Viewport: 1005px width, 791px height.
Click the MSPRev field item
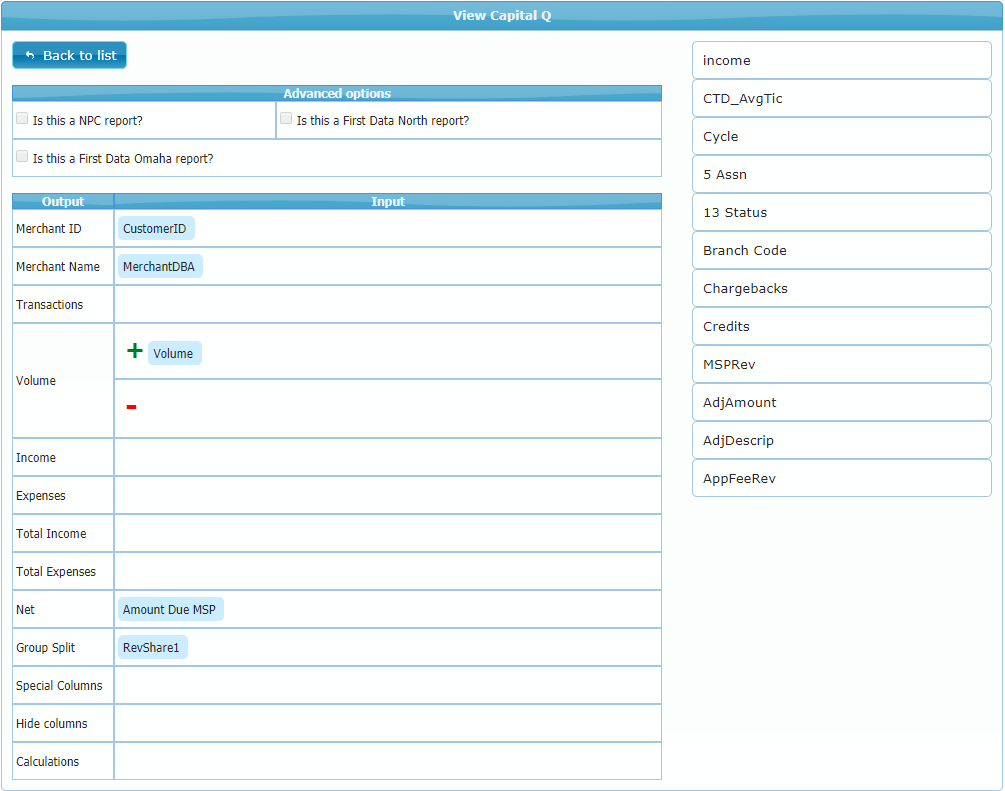pos(841,365)
